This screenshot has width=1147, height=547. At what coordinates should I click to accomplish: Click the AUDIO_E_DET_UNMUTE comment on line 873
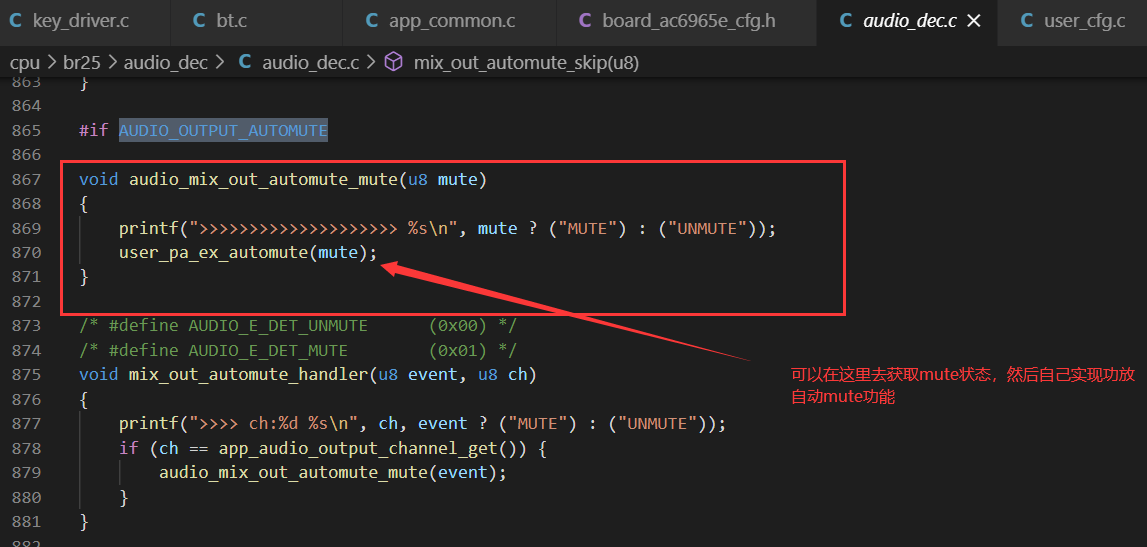[x=298, y=325]
